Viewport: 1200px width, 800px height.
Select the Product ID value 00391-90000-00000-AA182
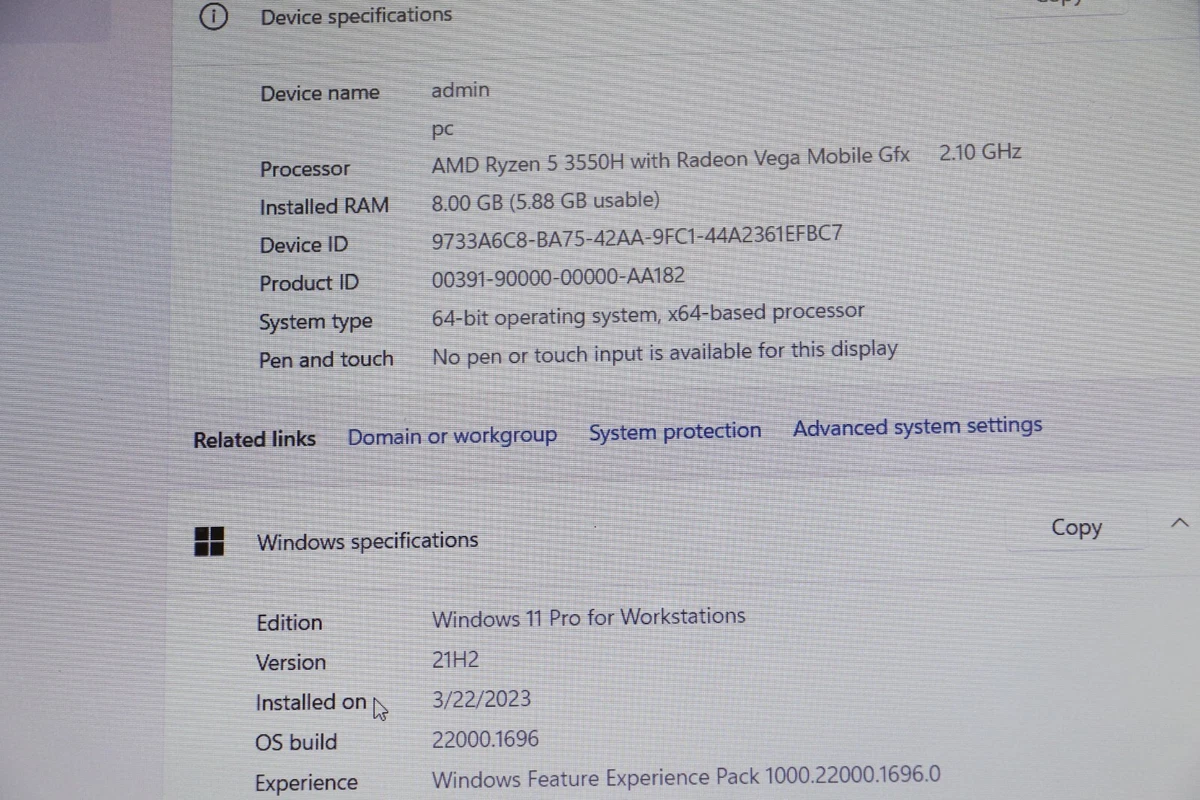pos(558,277)
